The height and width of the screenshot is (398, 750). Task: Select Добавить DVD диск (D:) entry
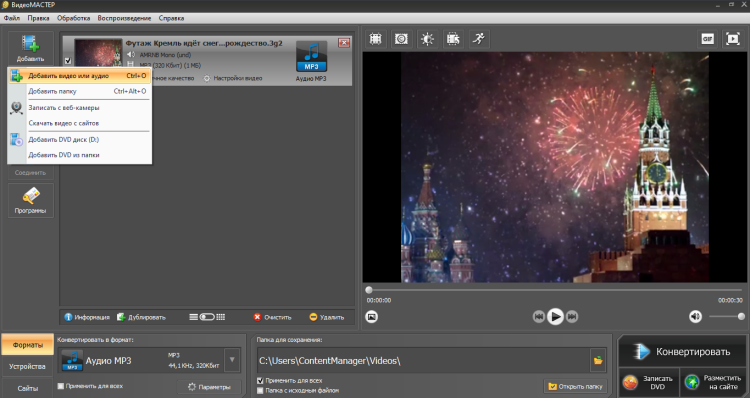[x=79, y=140]
